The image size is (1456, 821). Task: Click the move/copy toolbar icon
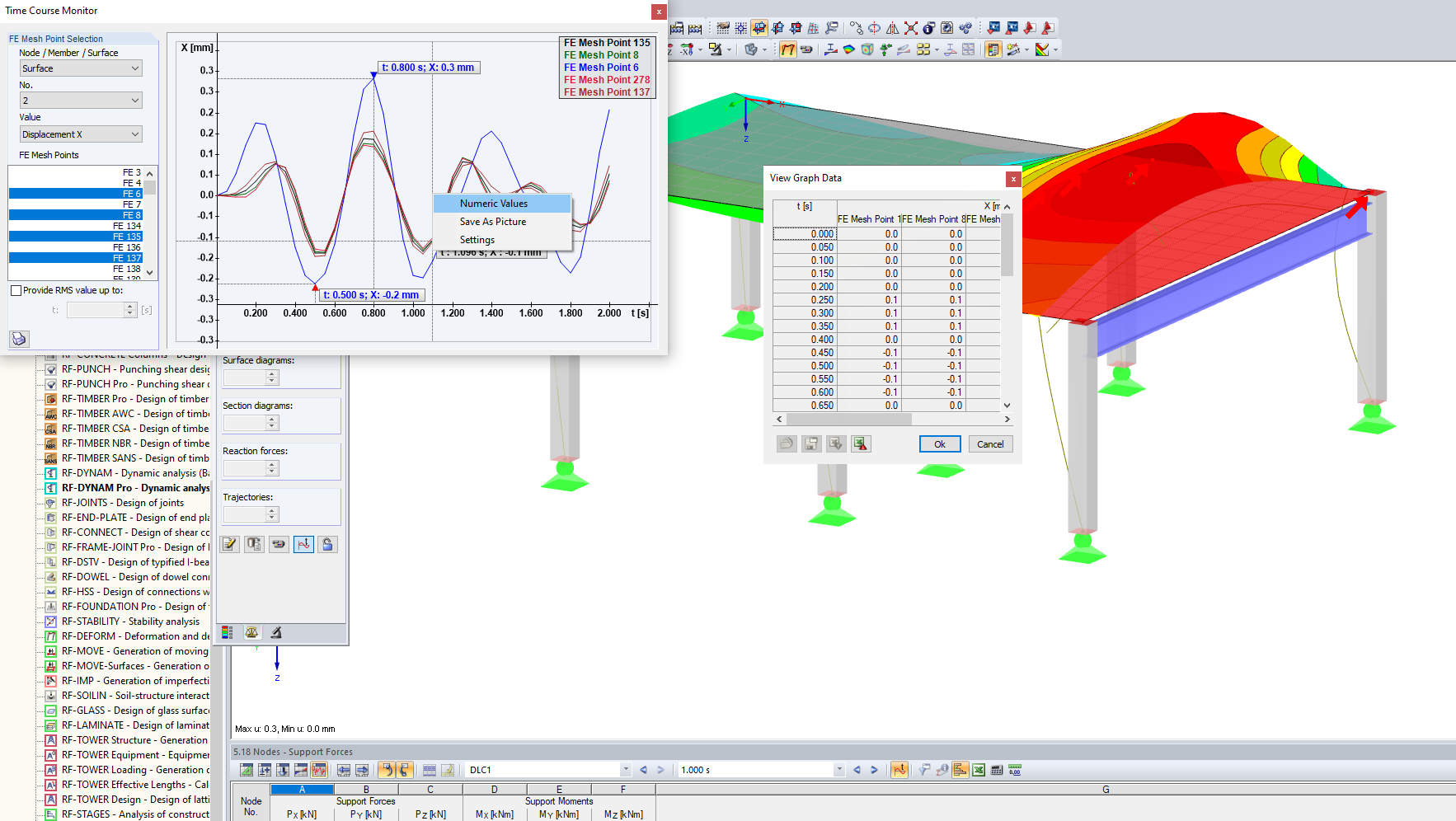pyautogui.click(x=856, y=28)
